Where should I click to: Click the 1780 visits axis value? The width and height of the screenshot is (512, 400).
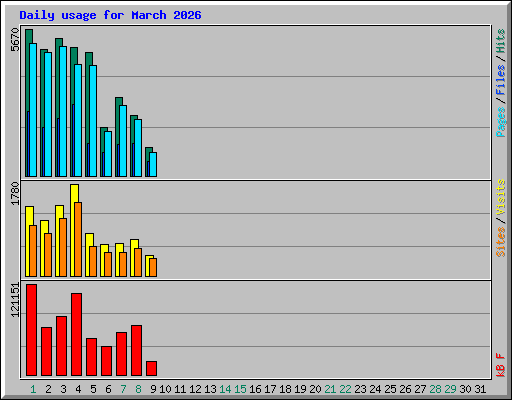[15, 193]
